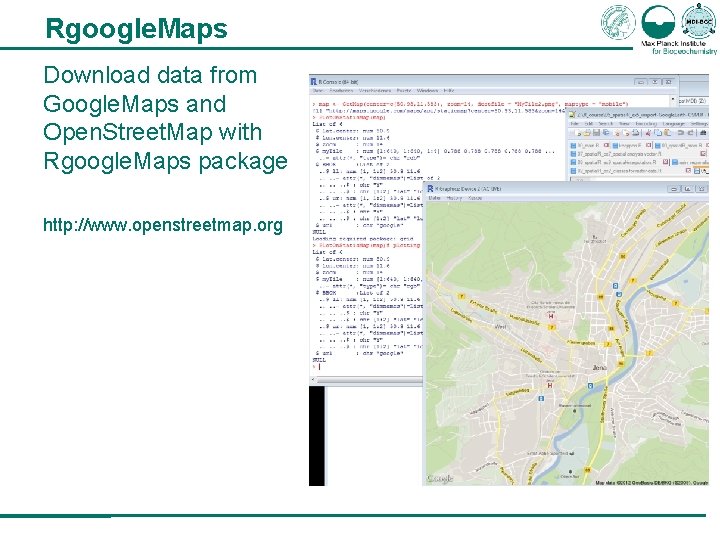Open Edit menu in Notepad++ window
Image resolution: width=720 pixels, height=540 pixels.
[x=589, y=124]
